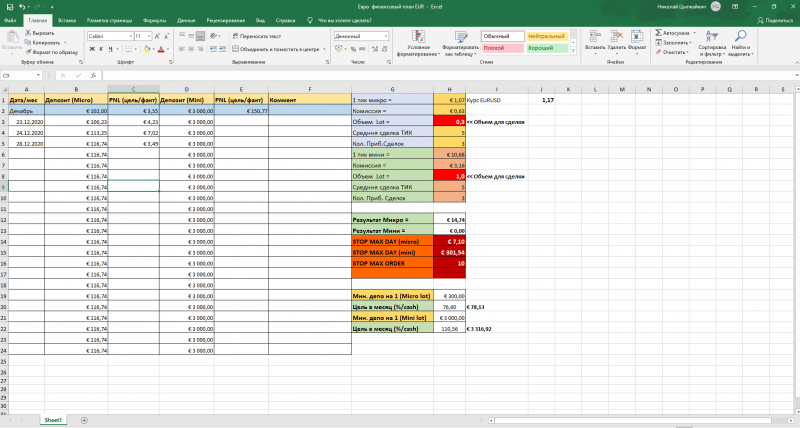Click the accounting currency format icon
This screenshot has height=428, width=800.
338,49
